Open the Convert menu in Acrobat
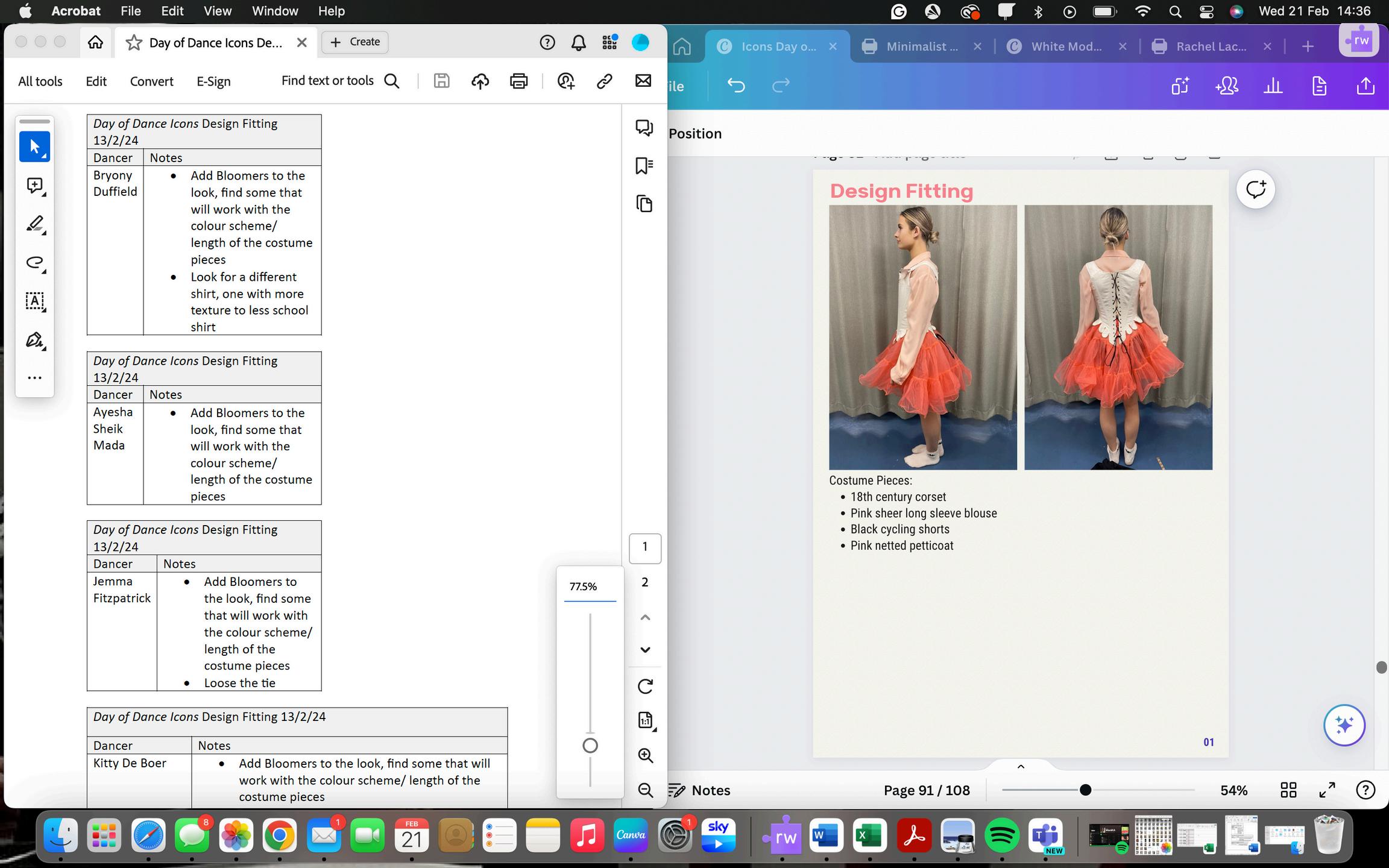1389x868 pixels. (151, 81)
